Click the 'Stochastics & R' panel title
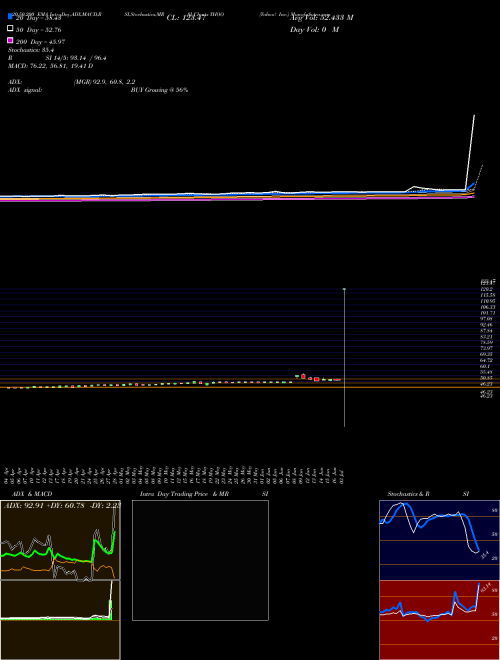500x660 pixels. tap(408, 494)
